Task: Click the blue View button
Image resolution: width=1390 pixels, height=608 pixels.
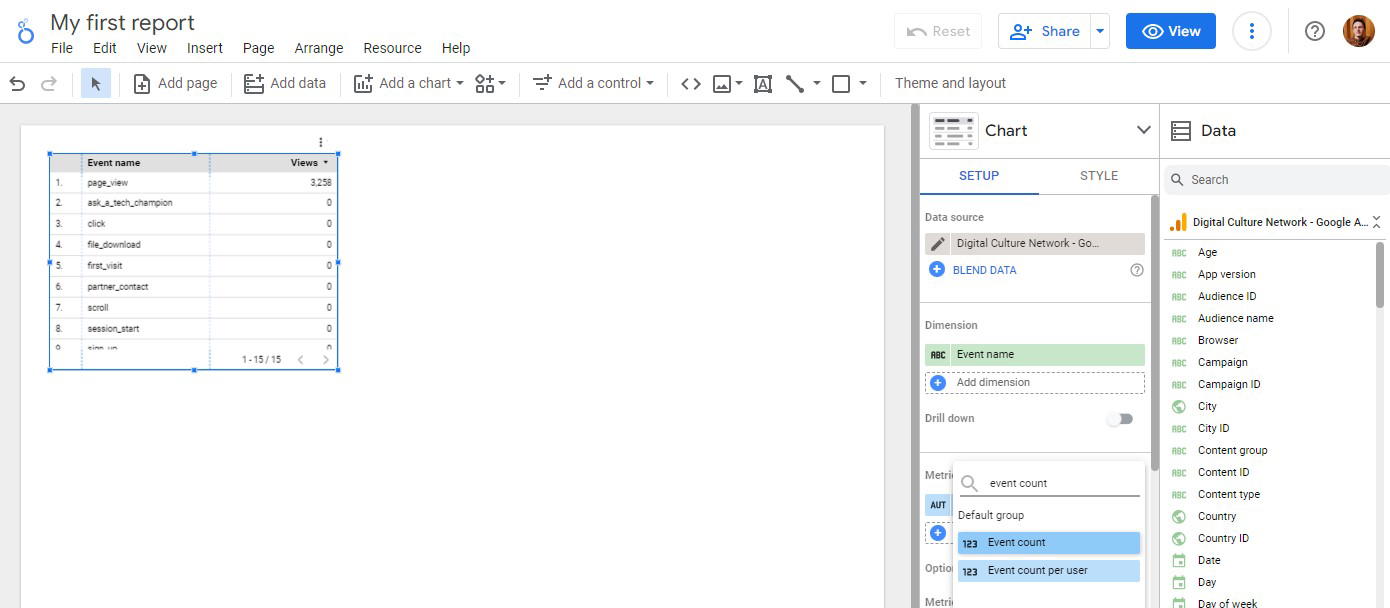Action: coord(1170,31)
